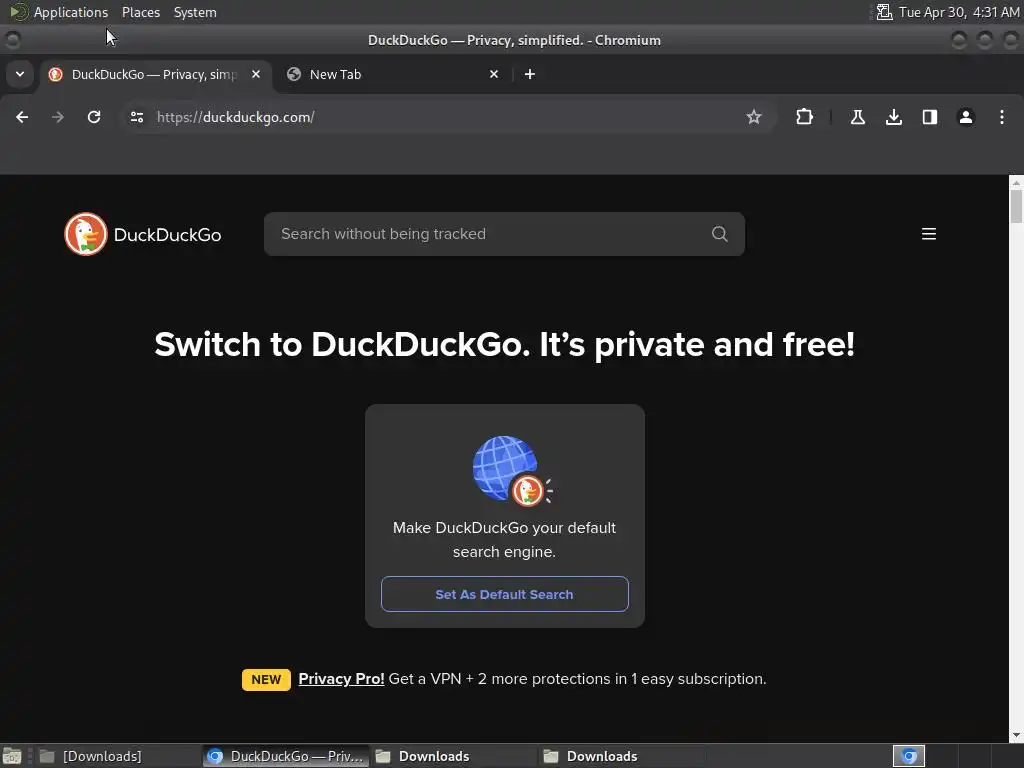Click the forward navigation arrow
This screenshot has height=768, width=1024.
(x=57, y=117)
